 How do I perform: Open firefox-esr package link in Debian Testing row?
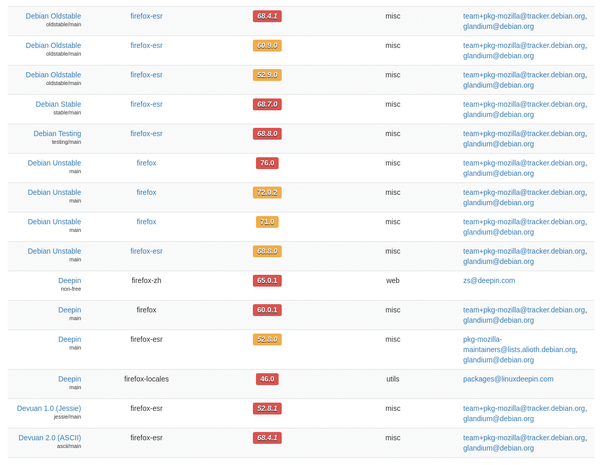(x=147, y=134)
